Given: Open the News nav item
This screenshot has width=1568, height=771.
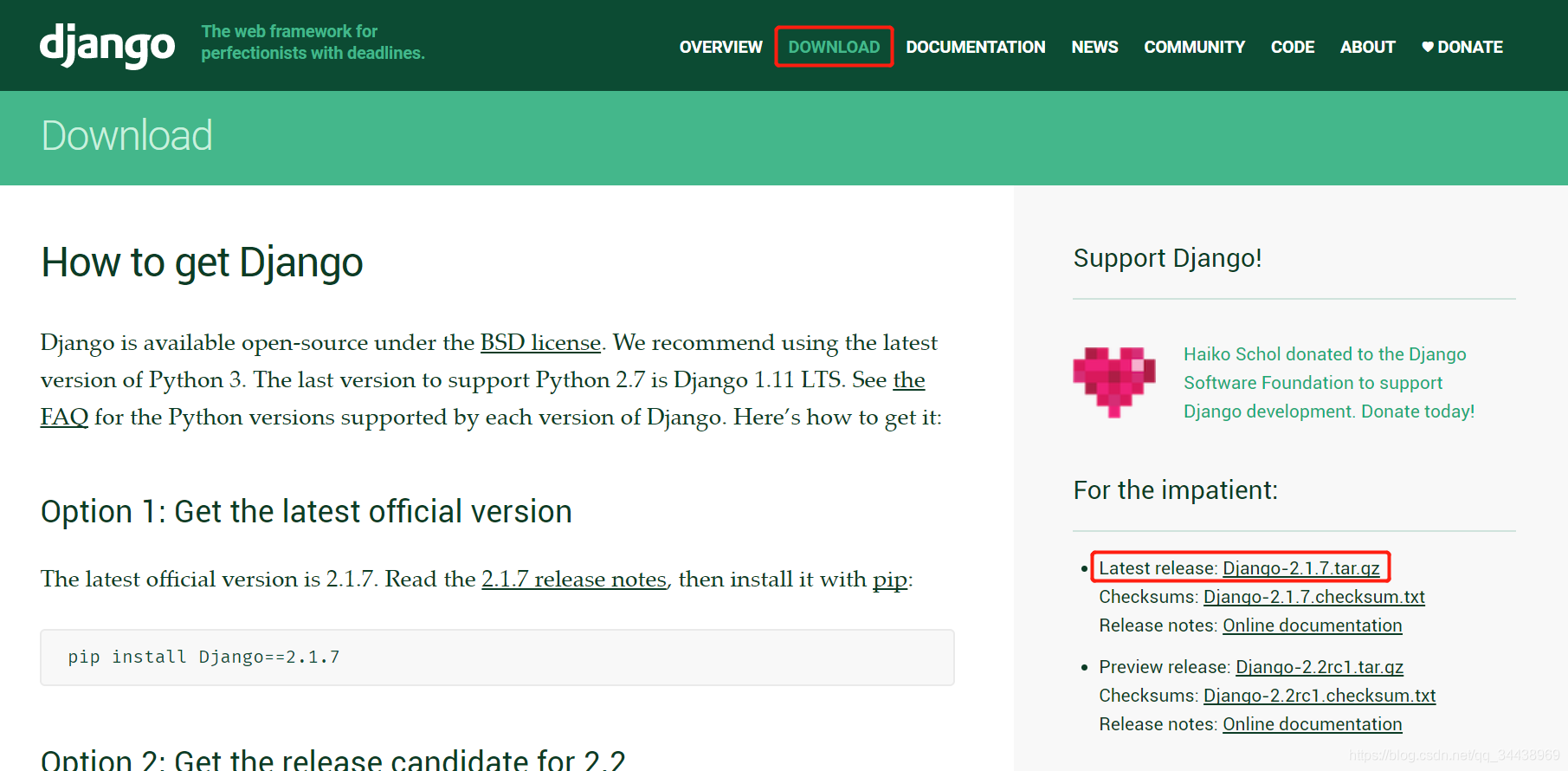Looking at the screenshot, I should click(x=1094, y=47).
